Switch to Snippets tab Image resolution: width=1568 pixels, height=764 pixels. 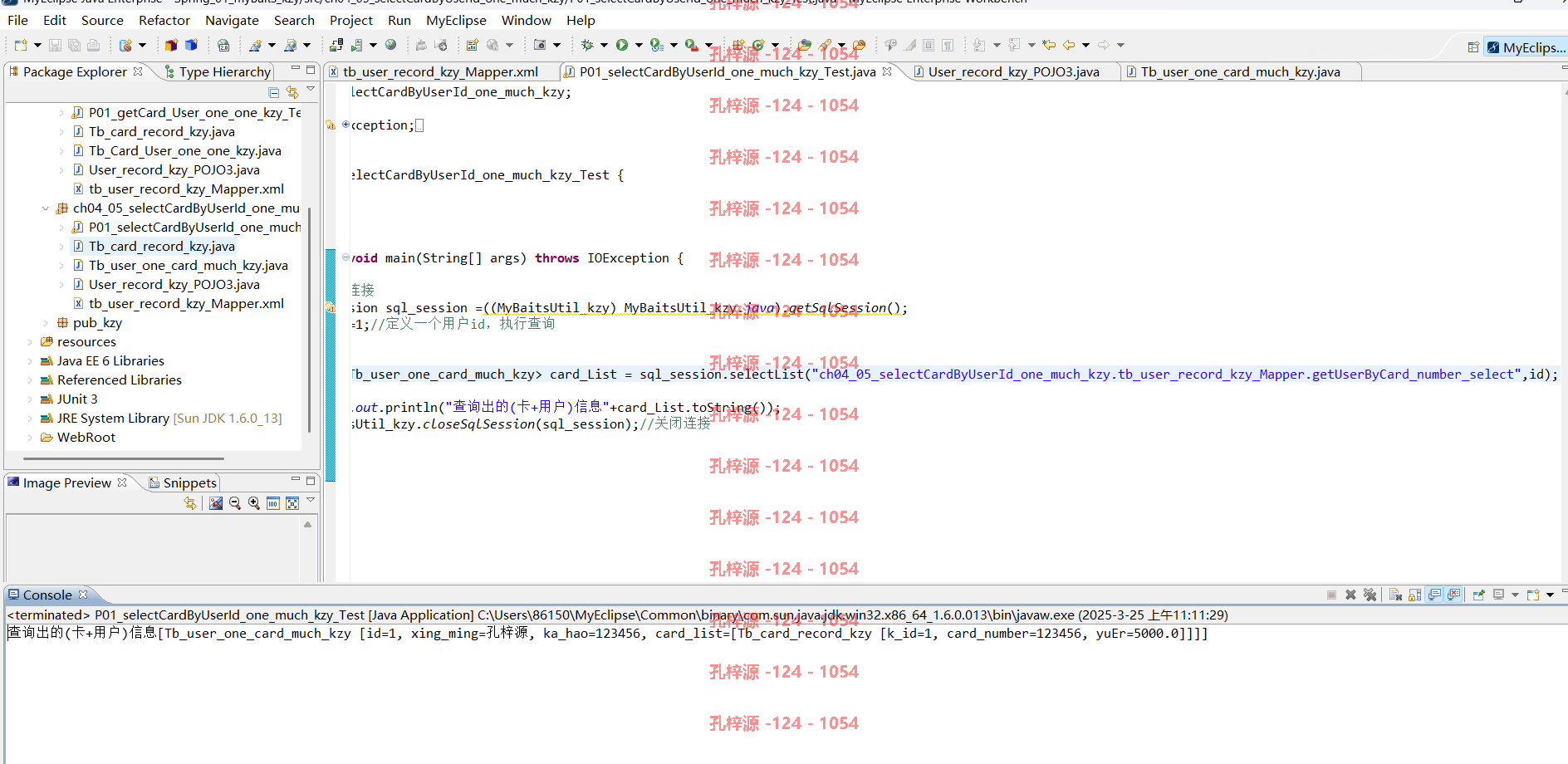(183, 483)
